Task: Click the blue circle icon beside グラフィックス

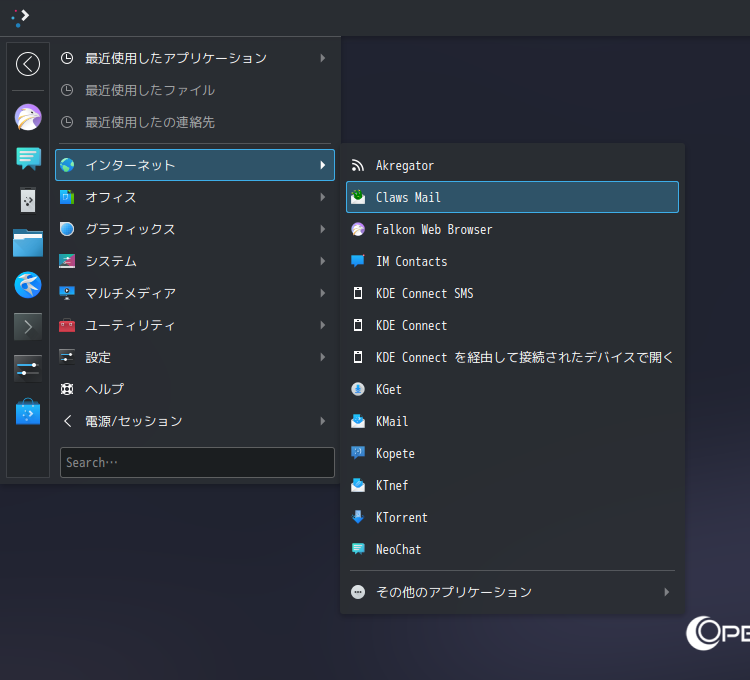Action: [67, 229]
